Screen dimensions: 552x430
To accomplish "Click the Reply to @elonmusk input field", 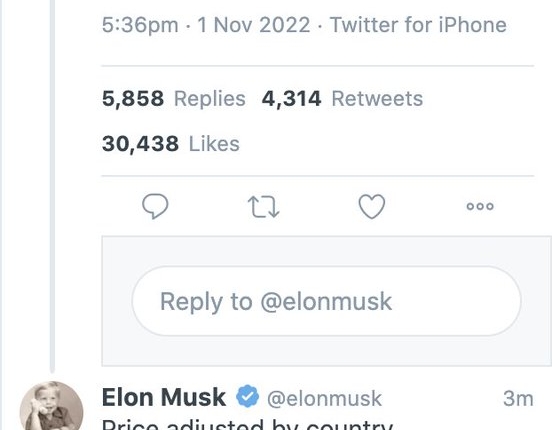I will tap(326, 301).
